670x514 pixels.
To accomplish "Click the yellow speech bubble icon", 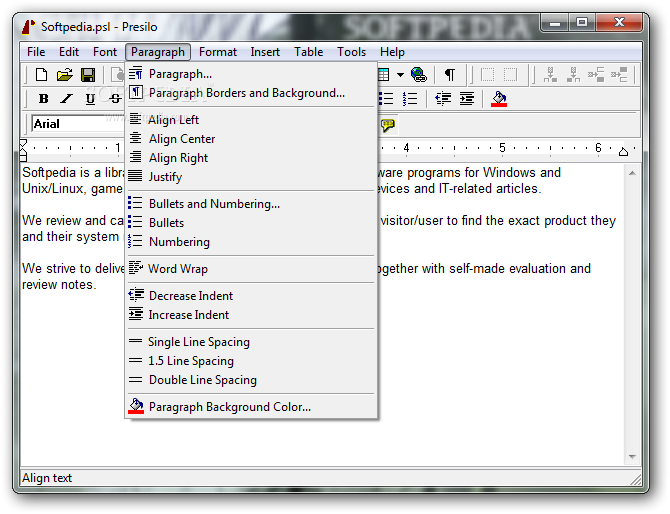I will pyautogui.click(x=388, y=125).
